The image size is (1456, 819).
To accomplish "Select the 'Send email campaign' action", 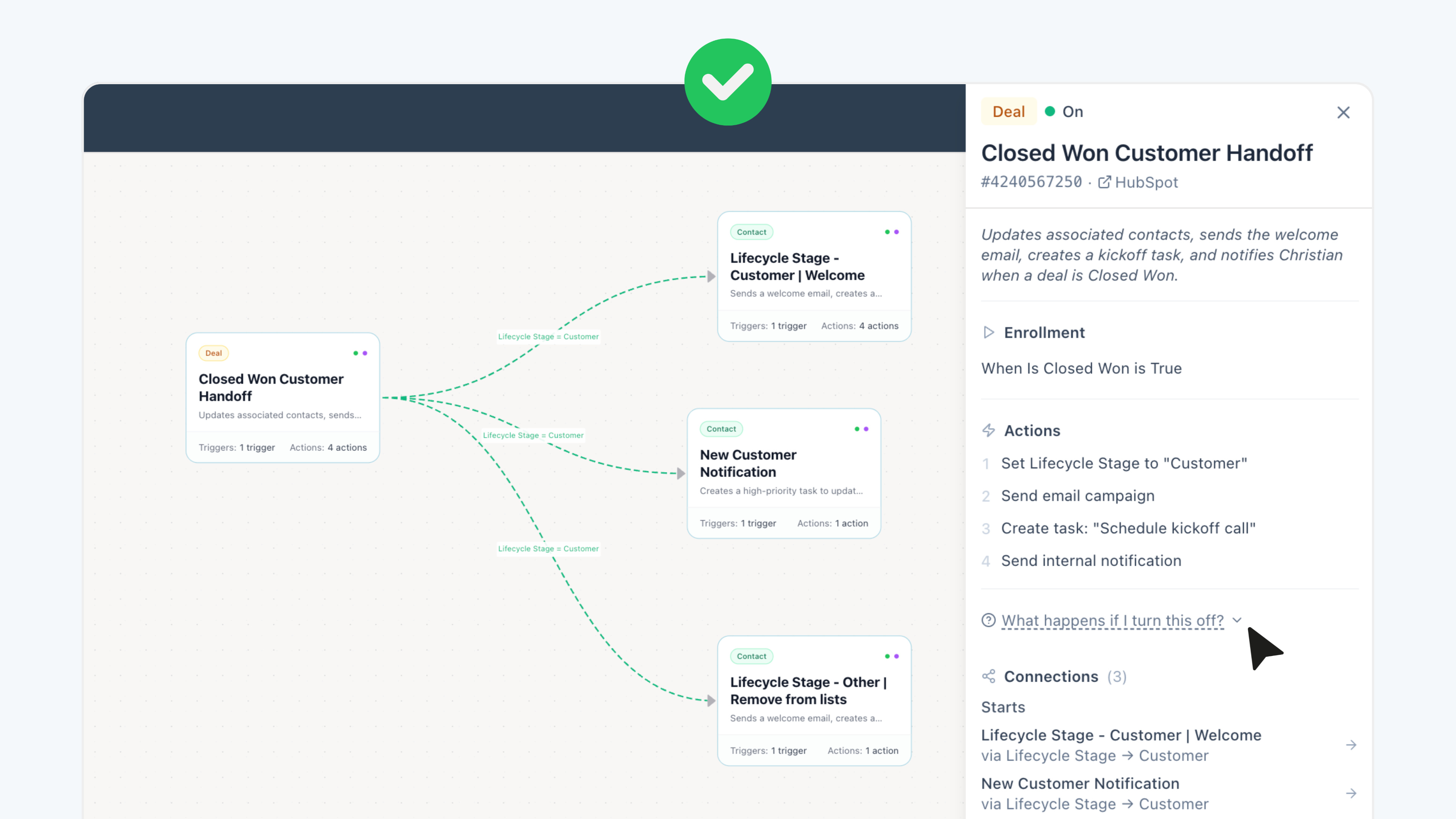I will 1077,496.
